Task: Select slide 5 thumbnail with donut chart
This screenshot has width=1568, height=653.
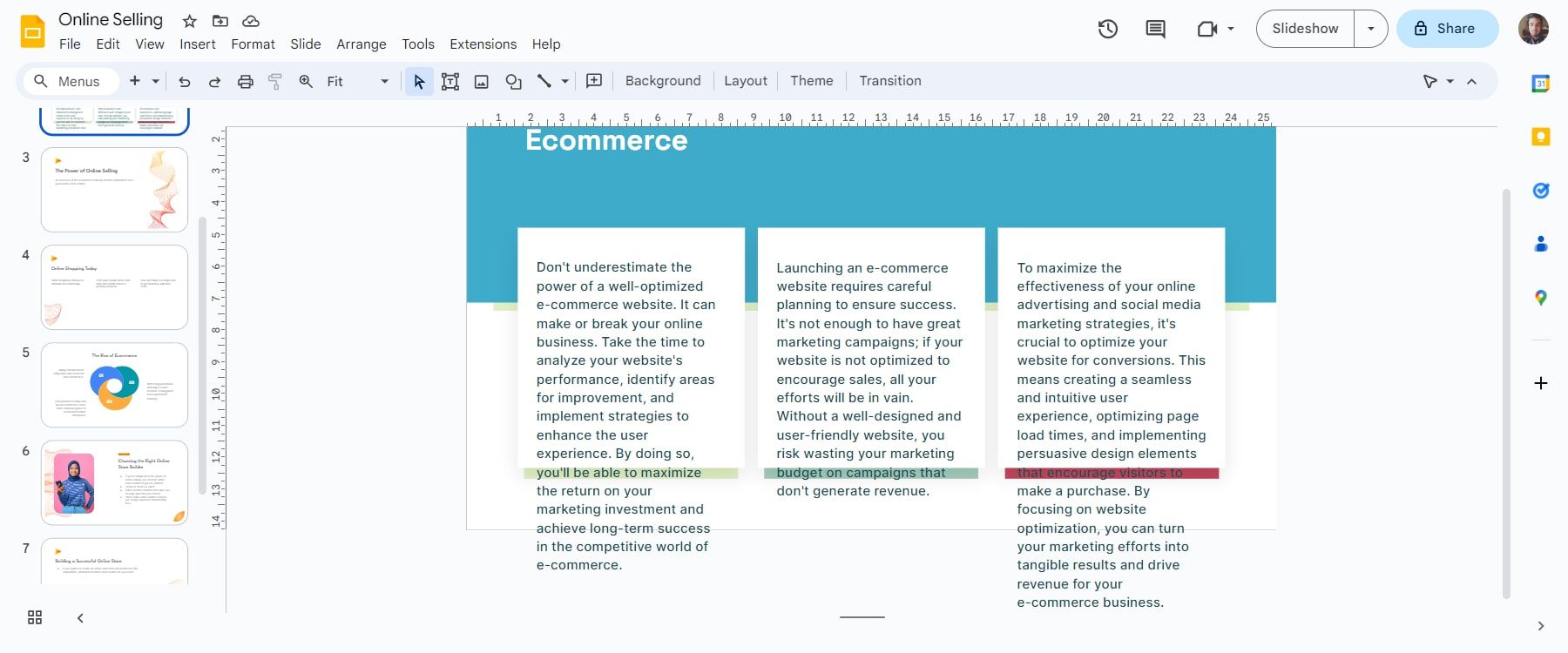Action: [114, 385]
